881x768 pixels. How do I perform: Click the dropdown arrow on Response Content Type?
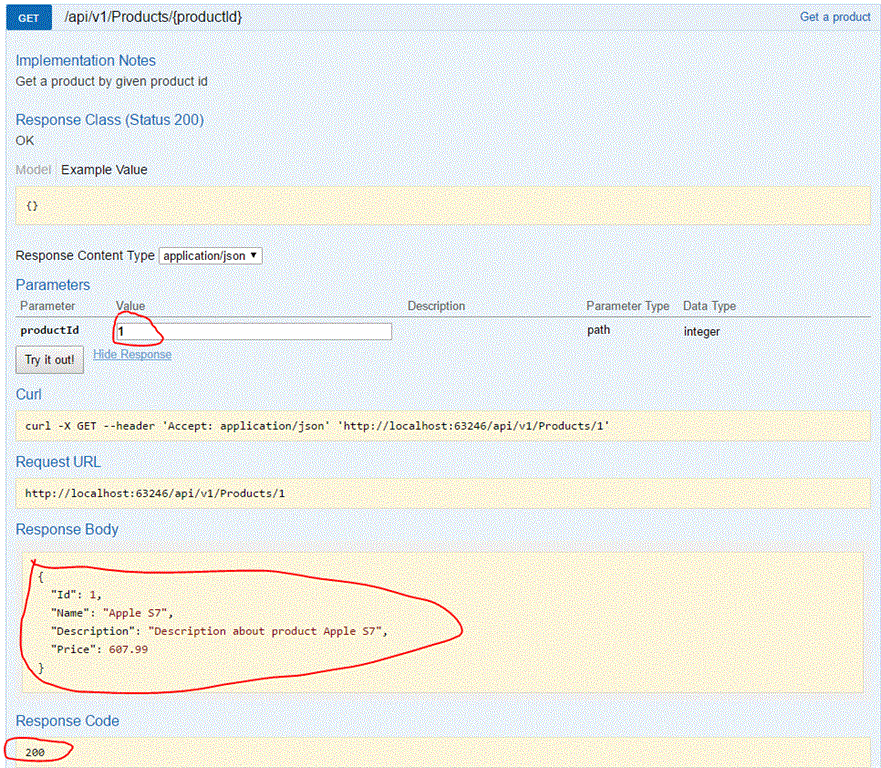[251, 255]
